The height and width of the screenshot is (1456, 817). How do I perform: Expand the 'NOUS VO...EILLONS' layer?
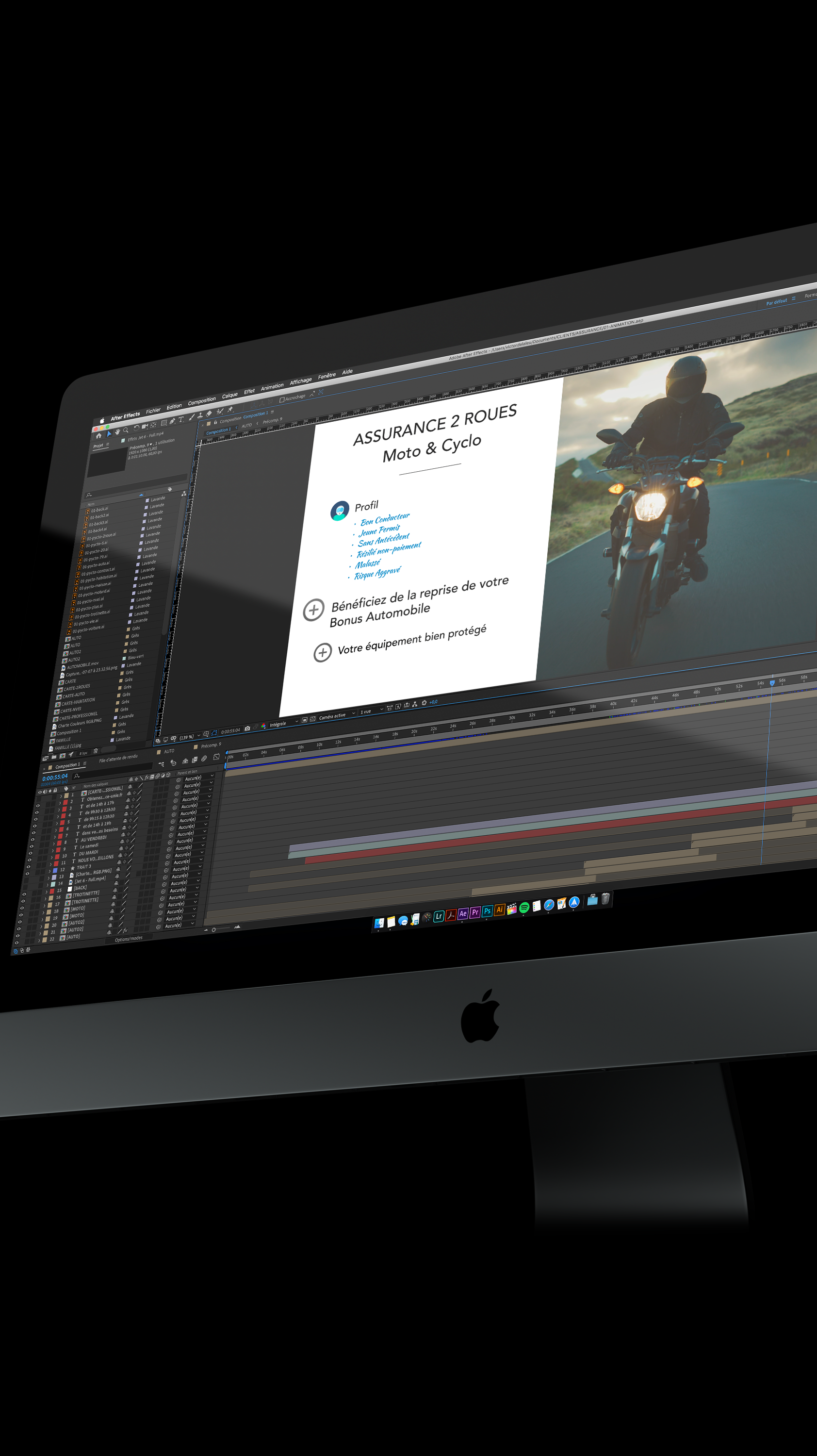[50, 864]
